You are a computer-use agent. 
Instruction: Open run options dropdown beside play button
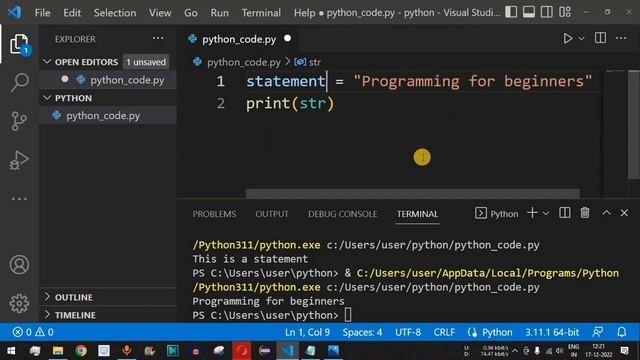coord(581,38)
